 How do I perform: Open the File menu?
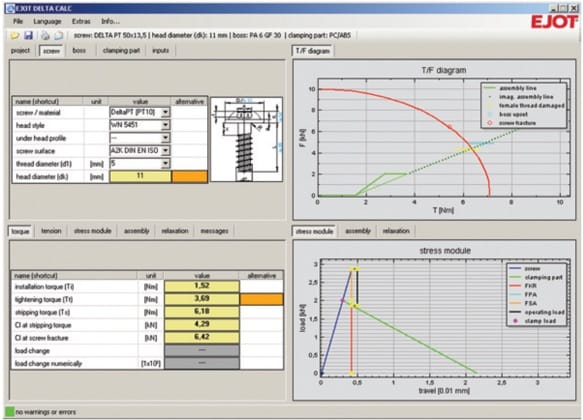pyautogui.click(x=18, y=22)
